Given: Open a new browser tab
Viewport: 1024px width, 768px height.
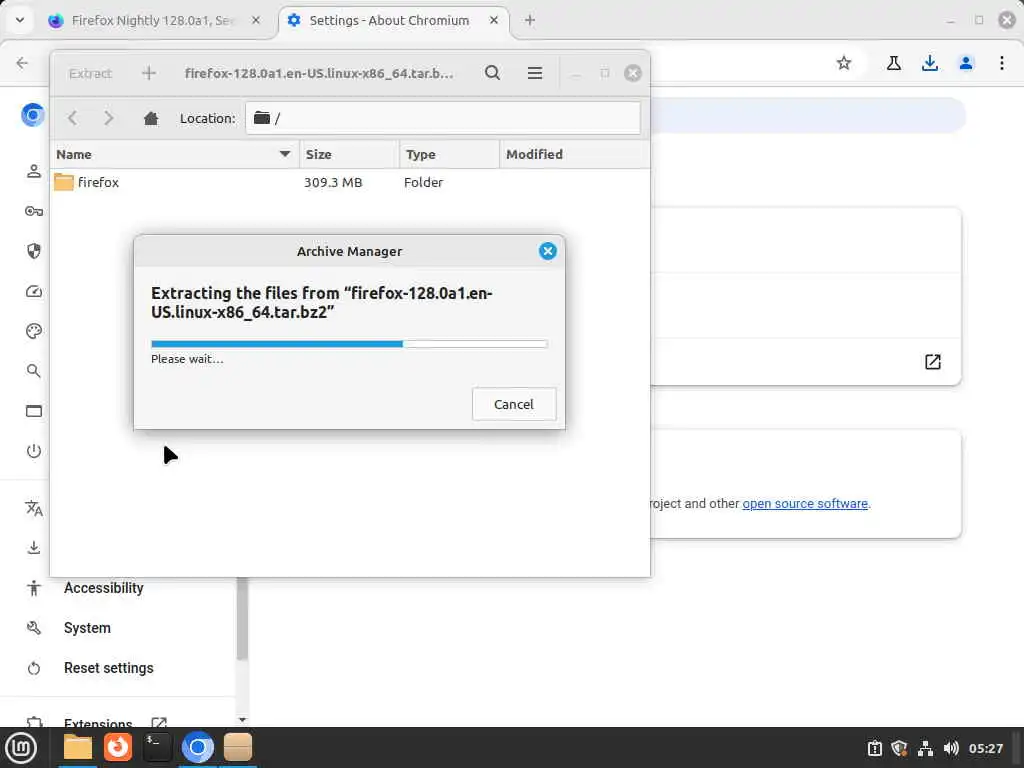Looking at the screenshot, I should [x=530, y=20].
